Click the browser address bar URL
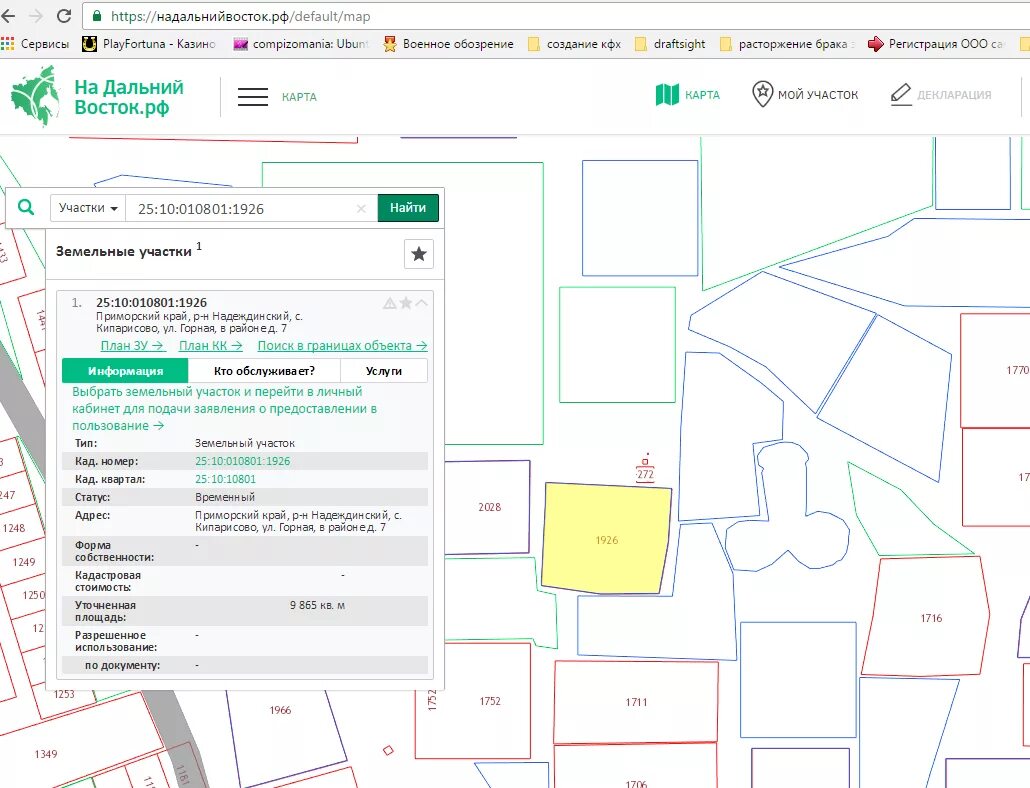 click(x=240, y=16)
